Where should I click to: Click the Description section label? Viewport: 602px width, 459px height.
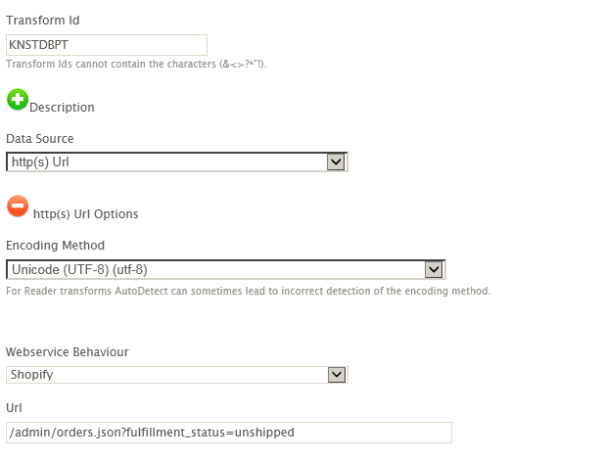click(62, 107)
